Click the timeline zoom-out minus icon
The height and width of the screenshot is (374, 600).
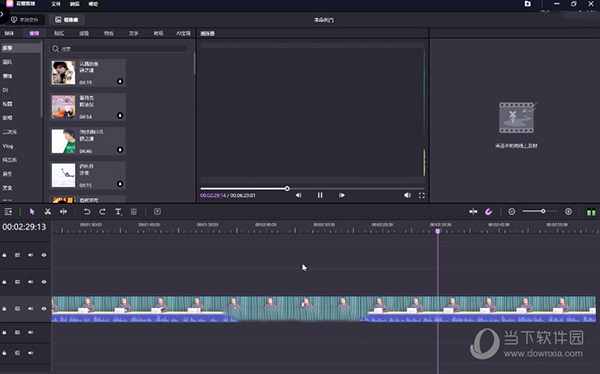point(512,212)
